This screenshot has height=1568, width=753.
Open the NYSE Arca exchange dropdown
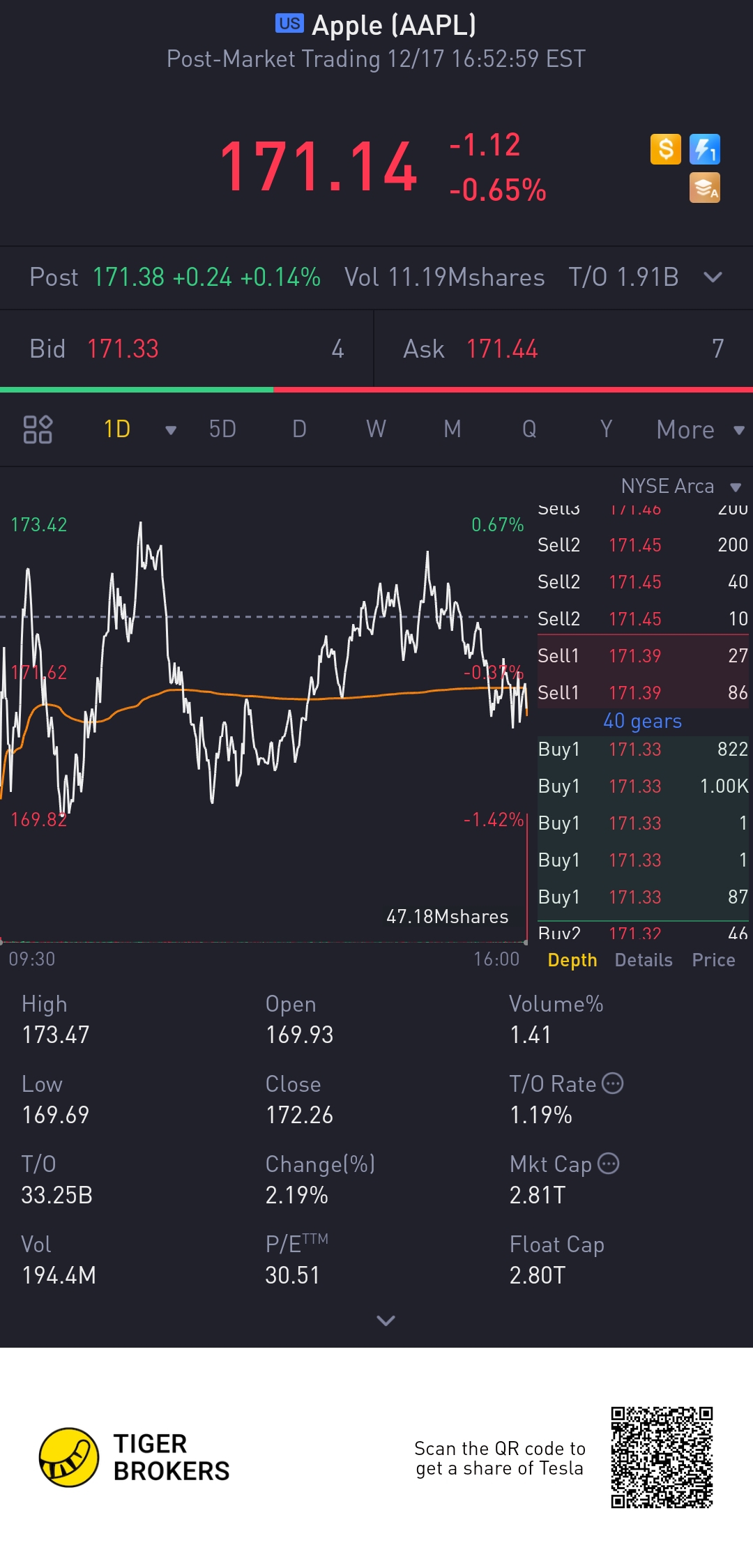point(680,486)
